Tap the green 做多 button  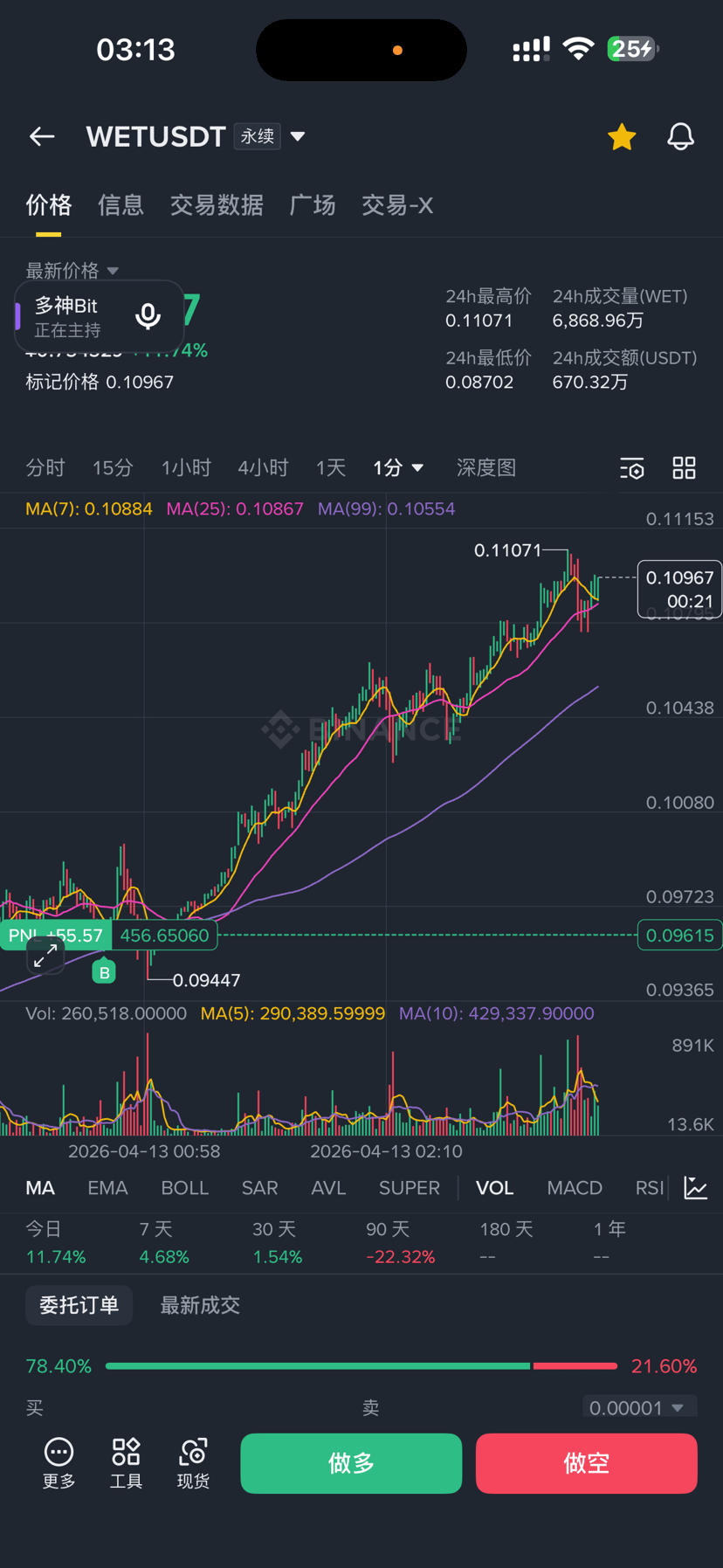(x=351, y=1463)
